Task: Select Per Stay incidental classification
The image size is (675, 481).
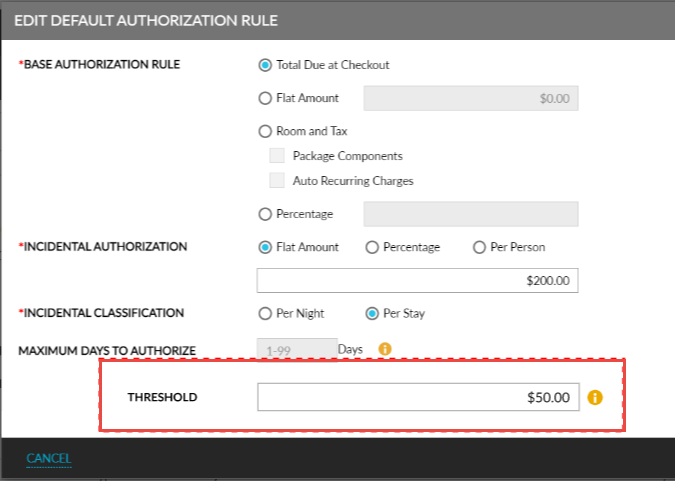Action: point(372,313)
